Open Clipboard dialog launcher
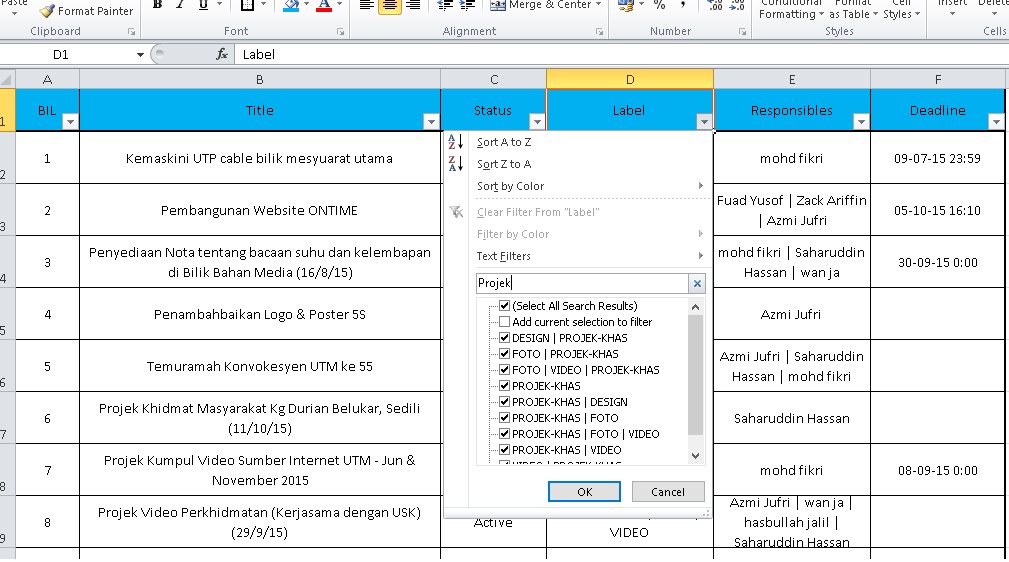This screenshot has height=562, width=1009. point(131,32)
